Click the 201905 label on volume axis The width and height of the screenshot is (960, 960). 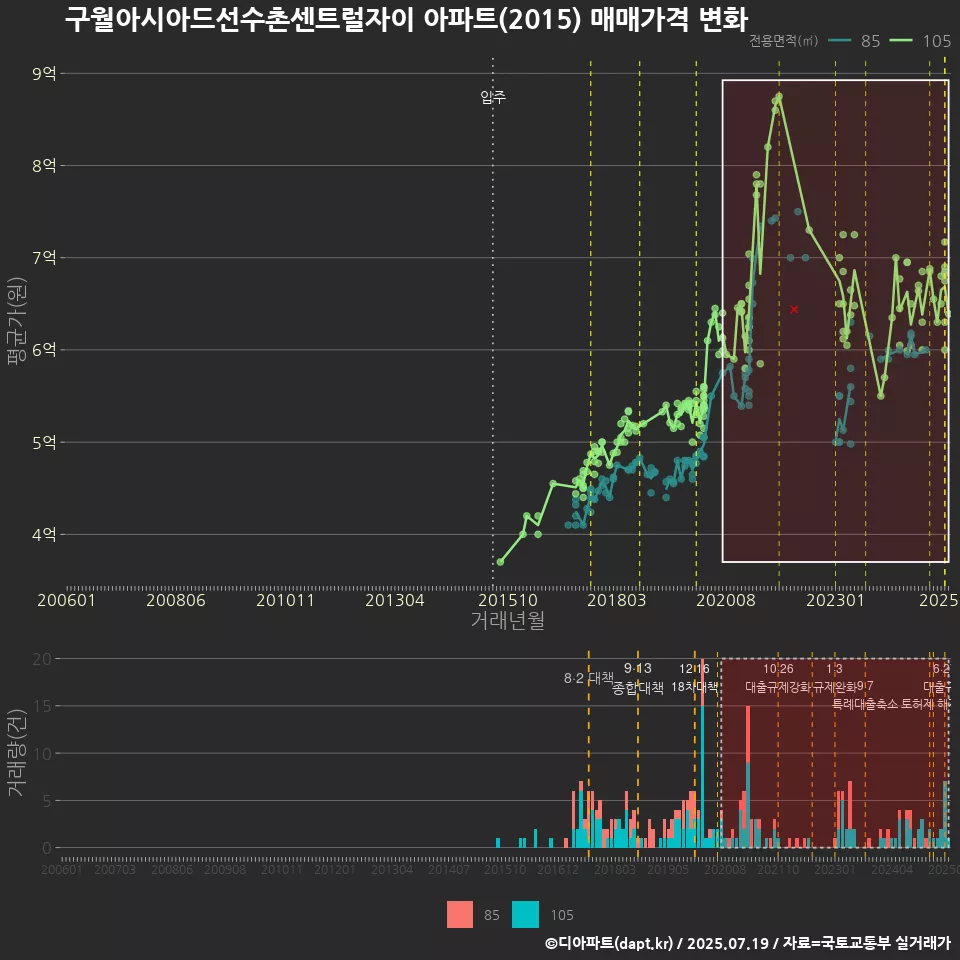click(668, 869)
